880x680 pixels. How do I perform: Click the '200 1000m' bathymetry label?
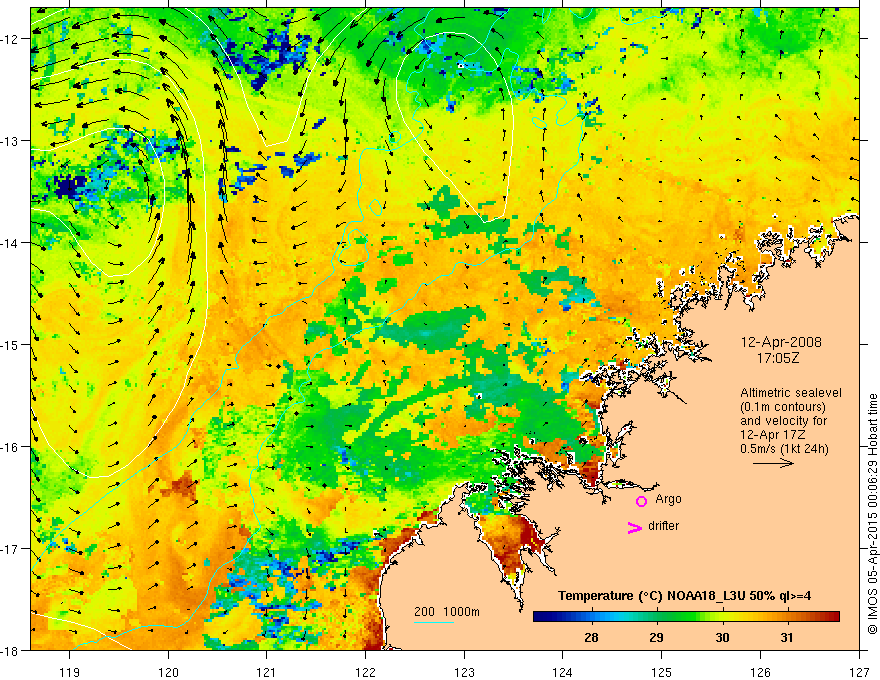(x=447, y=612)
